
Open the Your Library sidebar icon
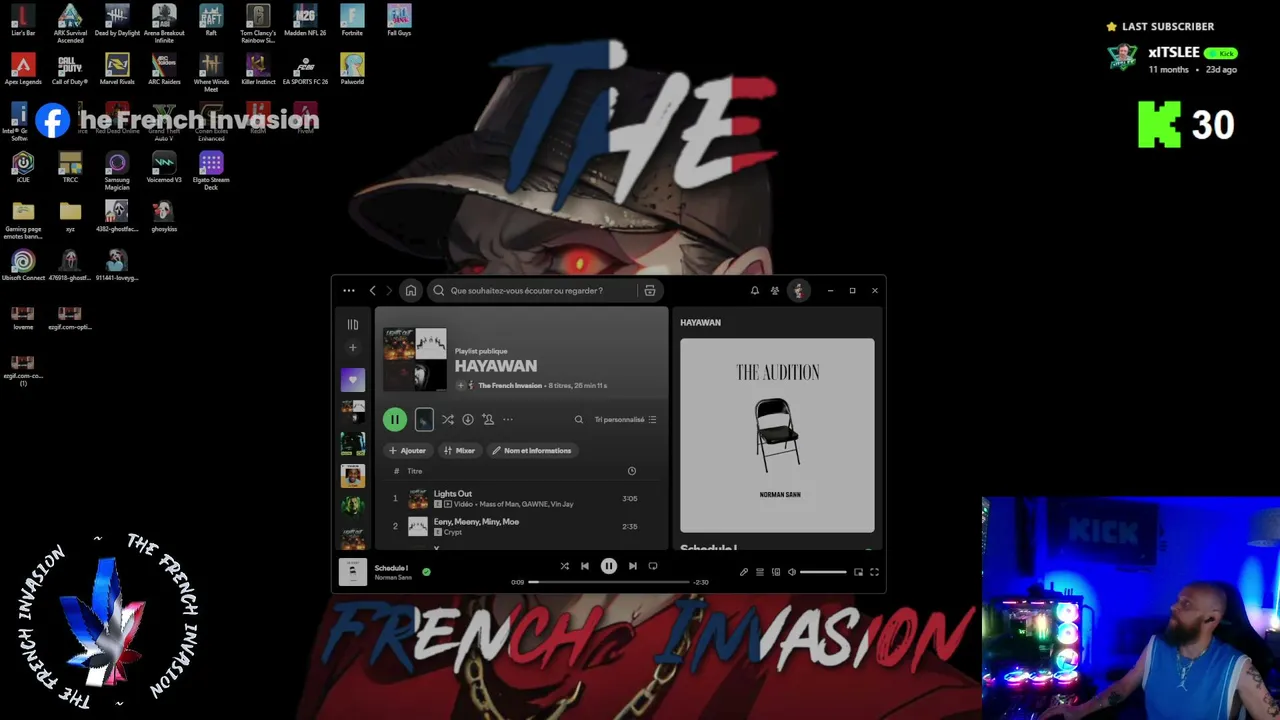[x=353, y=325]
